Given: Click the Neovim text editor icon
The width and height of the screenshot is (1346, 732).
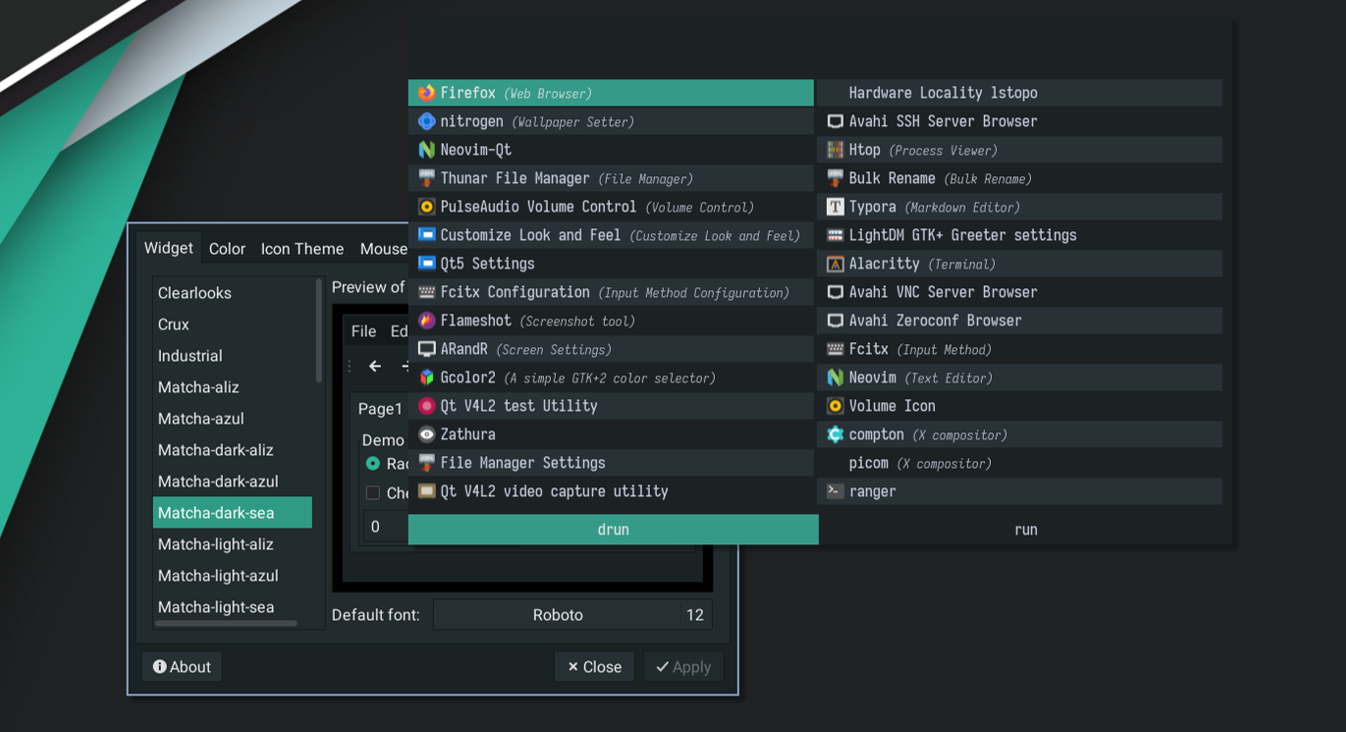Looking at the screenshot, I should coord(835,378).
